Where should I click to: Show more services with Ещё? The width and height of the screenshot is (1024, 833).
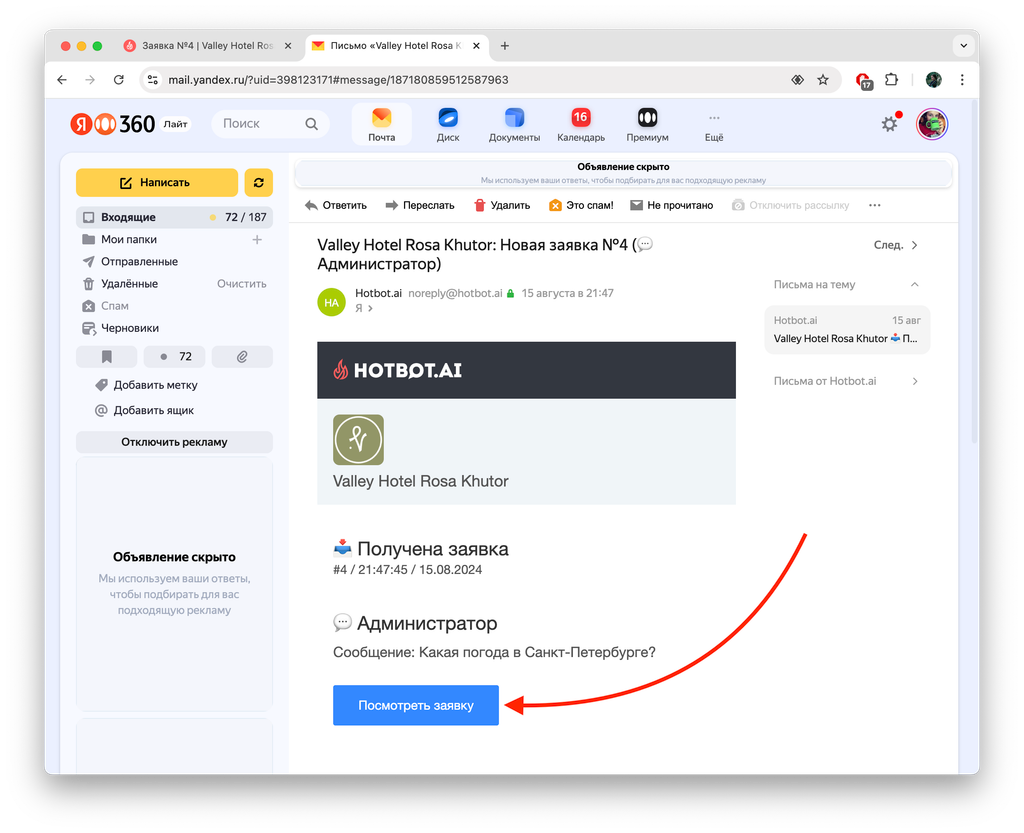(714, 126)
